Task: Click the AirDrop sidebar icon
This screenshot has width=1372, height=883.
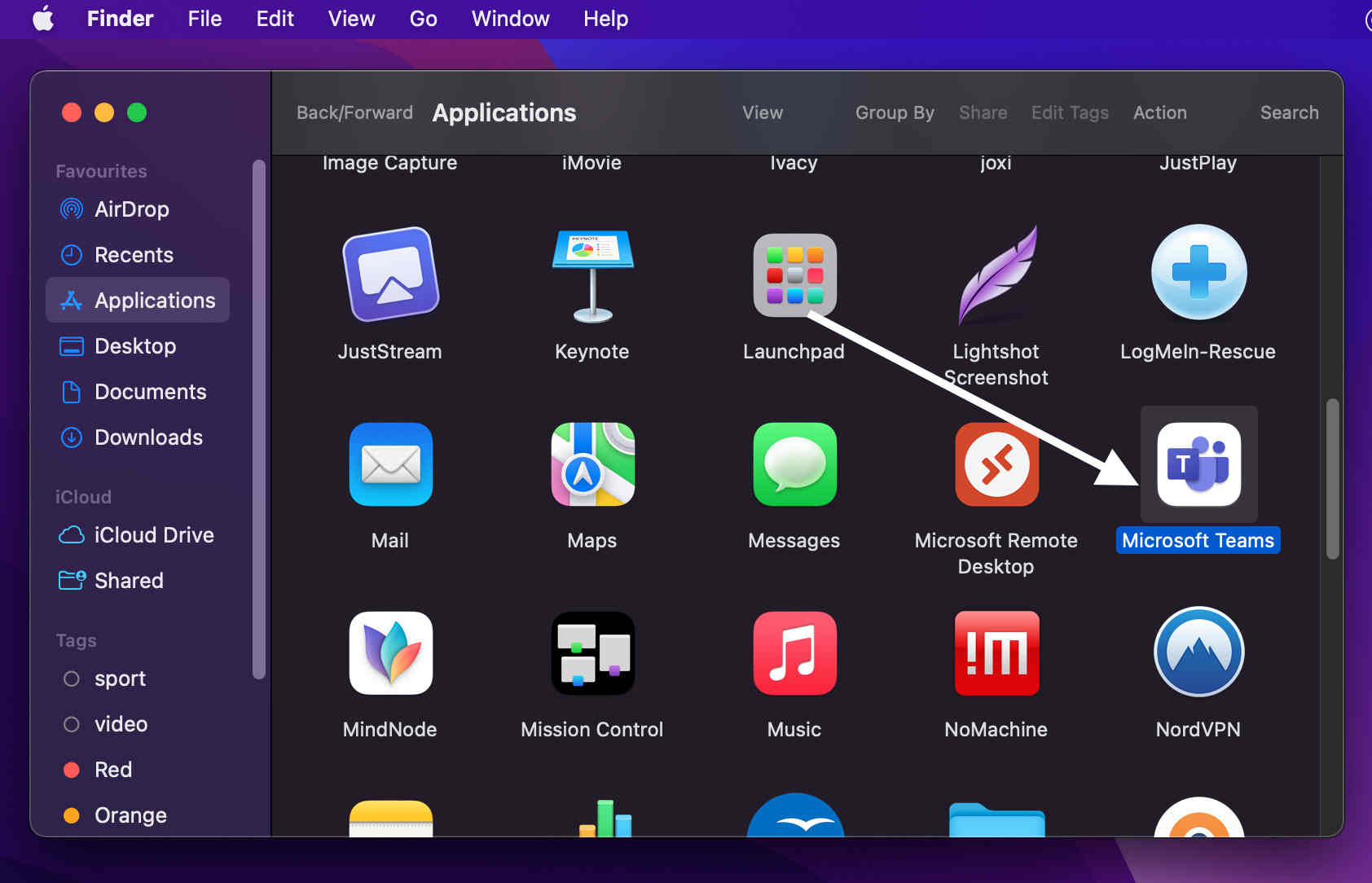Action: point(72,209)
